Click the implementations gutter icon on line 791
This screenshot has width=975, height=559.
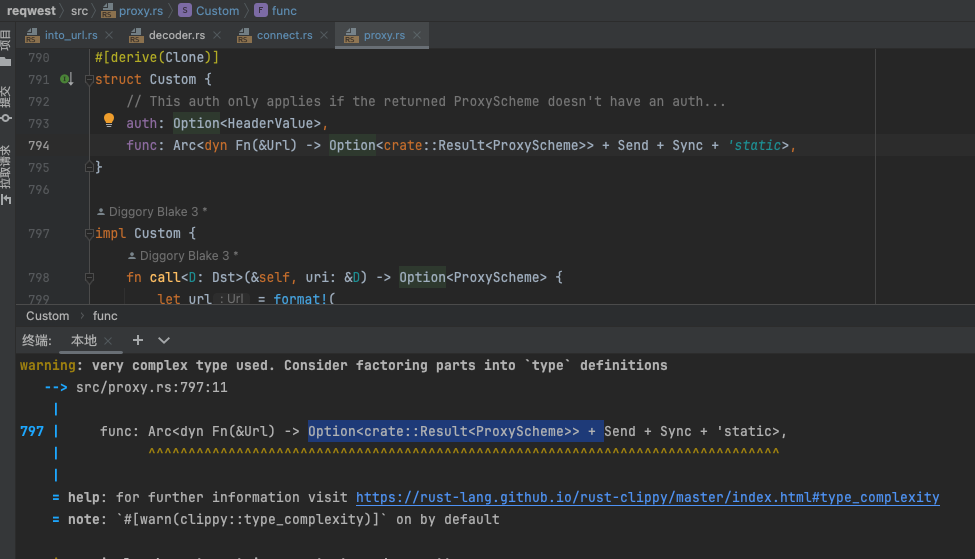[65, 79]
